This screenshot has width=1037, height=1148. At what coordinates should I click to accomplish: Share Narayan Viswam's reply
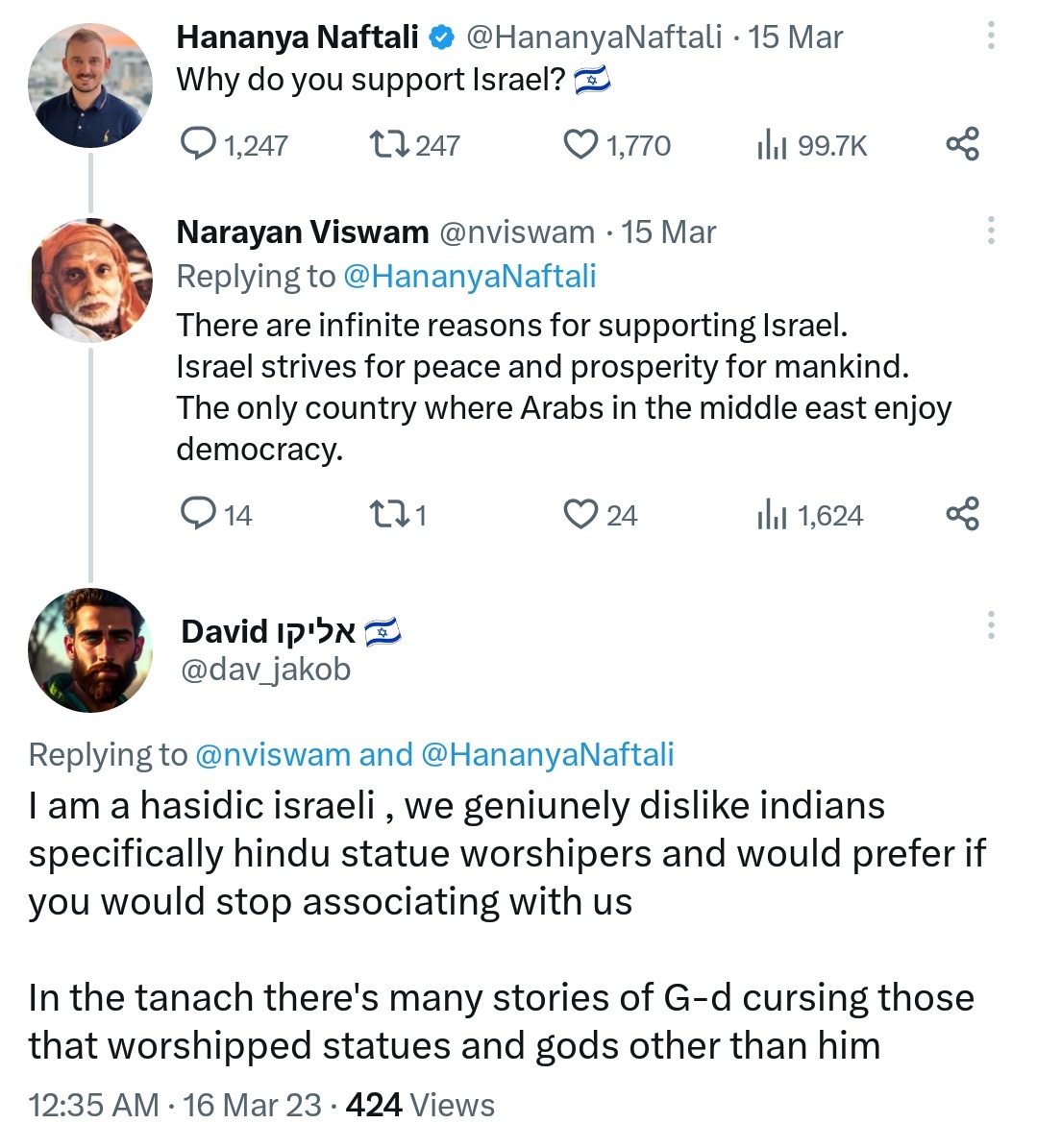coord(962,514)
